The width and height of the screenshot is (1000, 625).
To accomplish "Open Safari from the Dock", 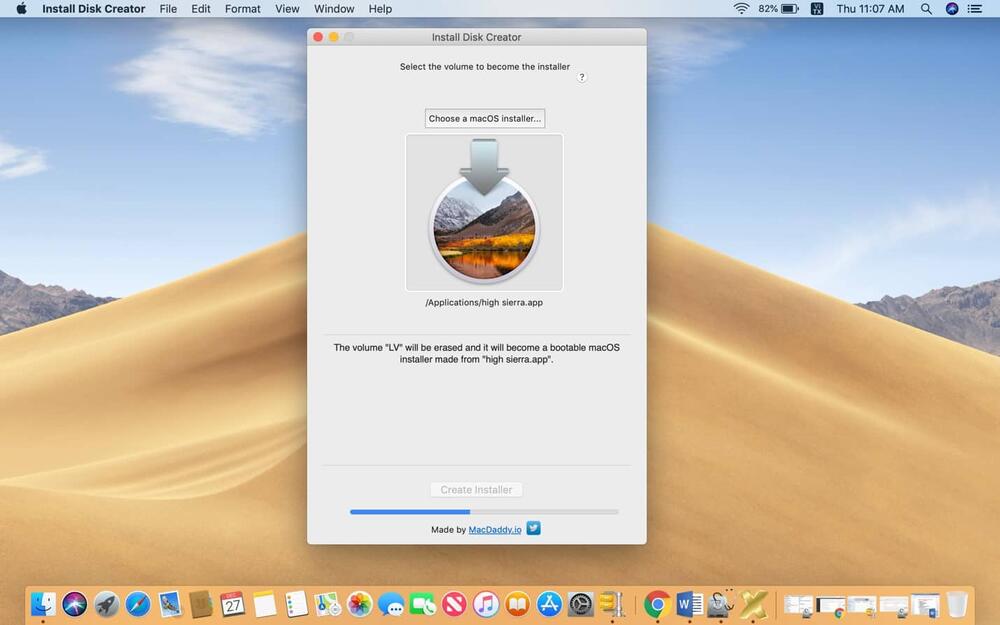I will (x=138, y=604).
